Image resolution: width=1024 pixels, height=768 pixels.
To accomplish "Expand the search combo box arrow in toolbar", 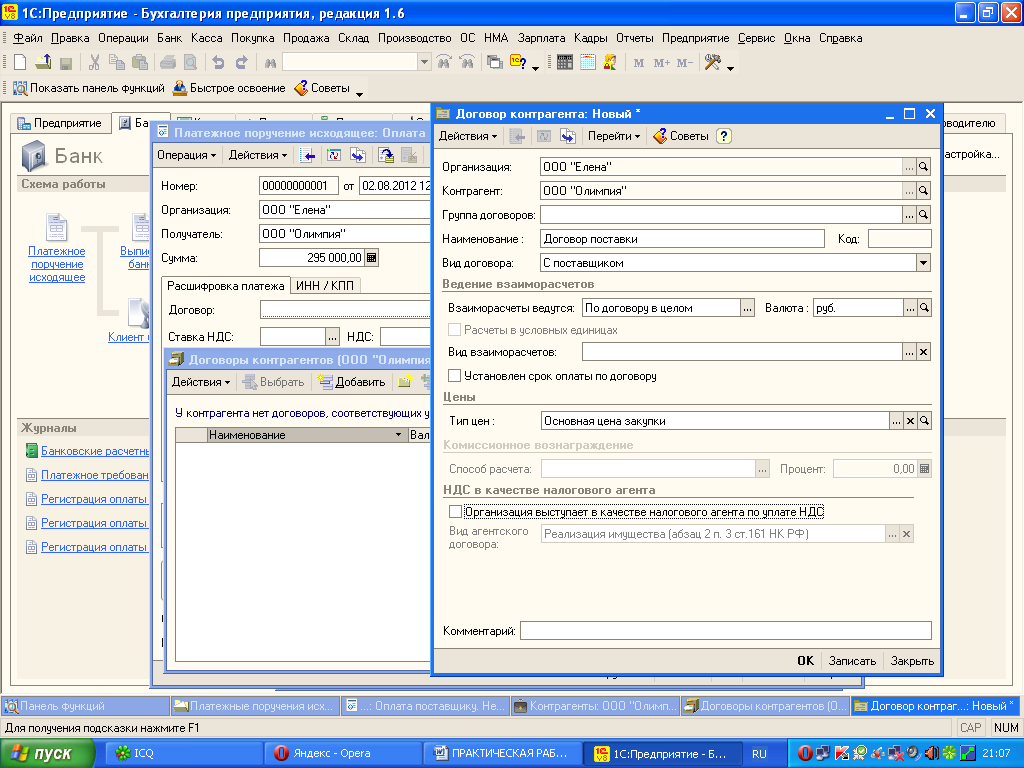I will click(x=424, y=63).
